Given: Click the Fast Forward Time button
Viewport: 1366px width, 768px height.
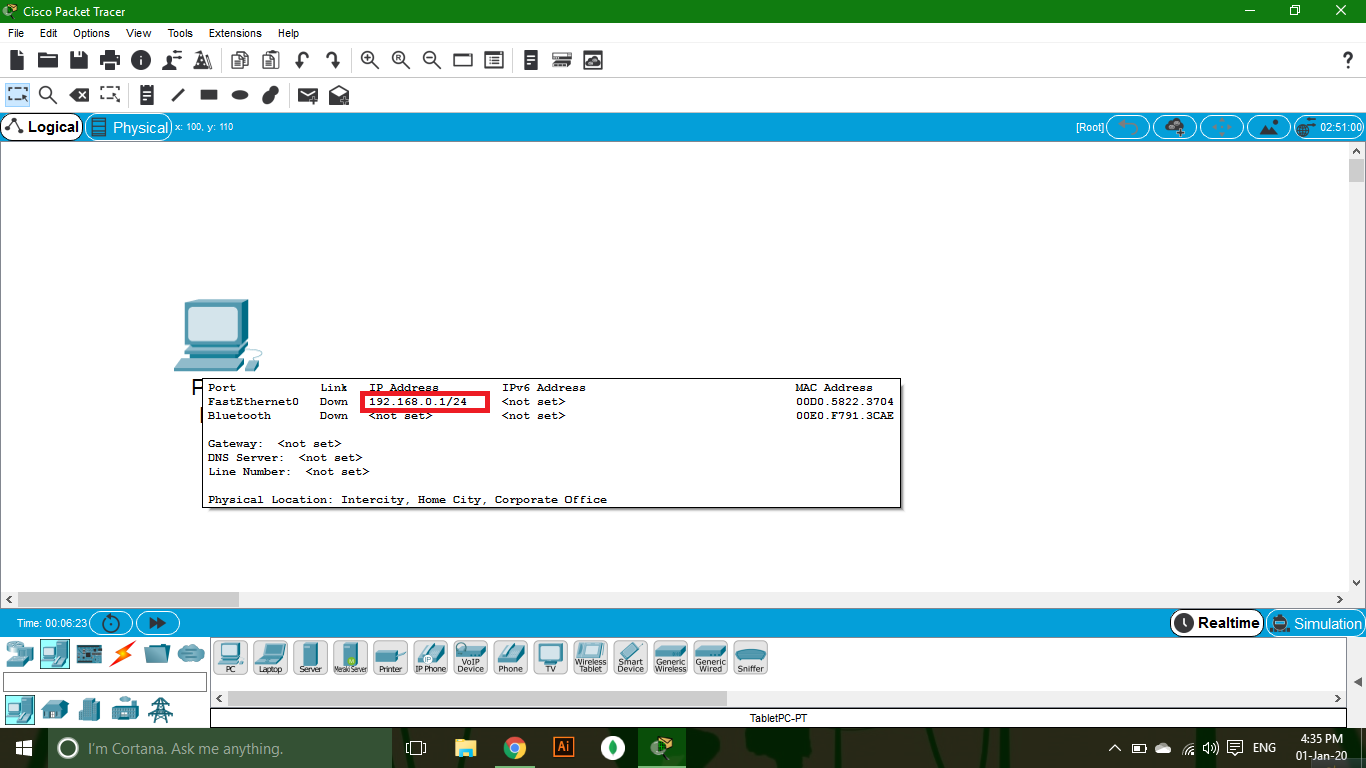Looking at the screenshot, I should (x=157, y=623).
